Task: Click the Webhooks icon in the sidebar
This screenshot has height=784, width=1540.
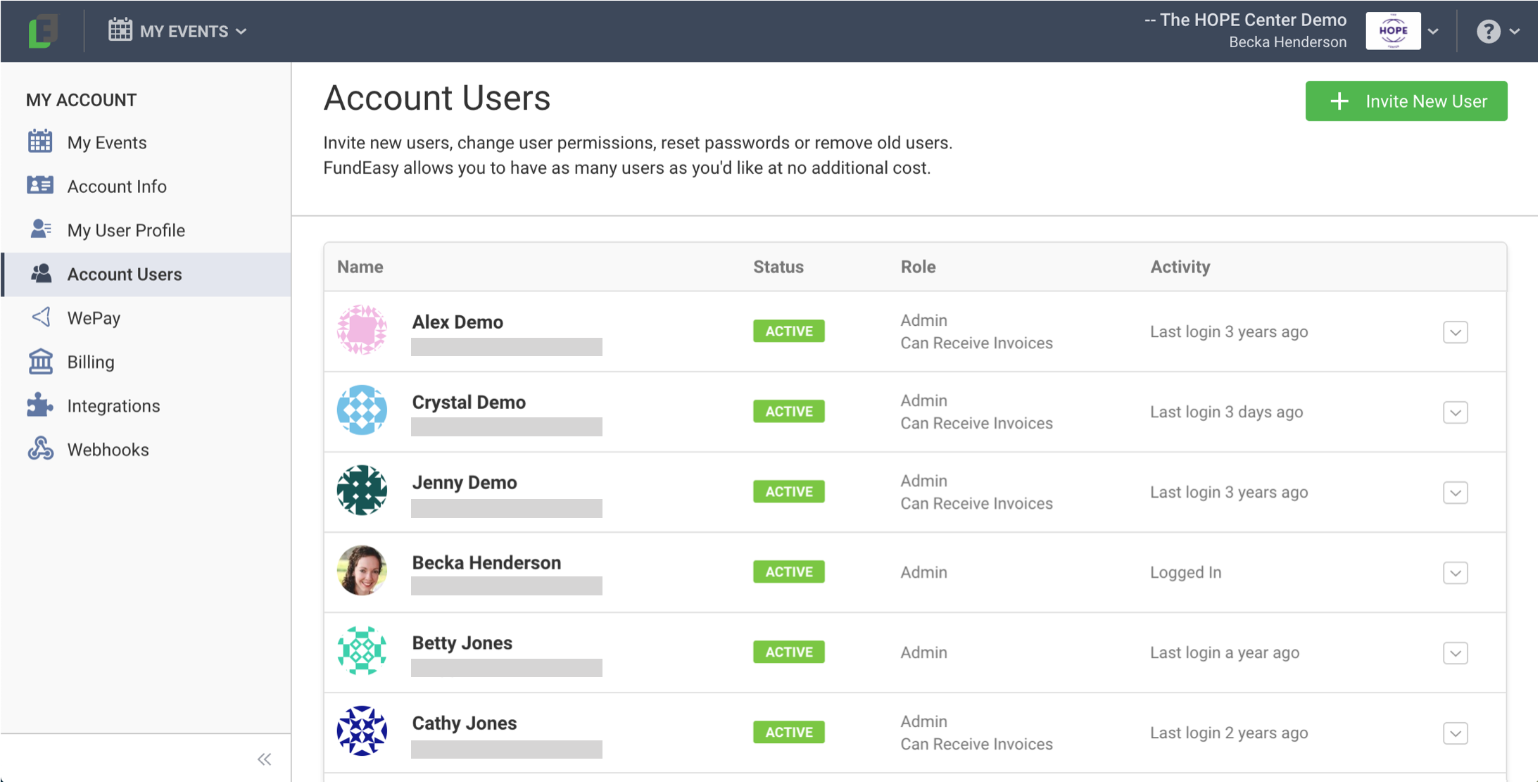Action: pos(40,449)
